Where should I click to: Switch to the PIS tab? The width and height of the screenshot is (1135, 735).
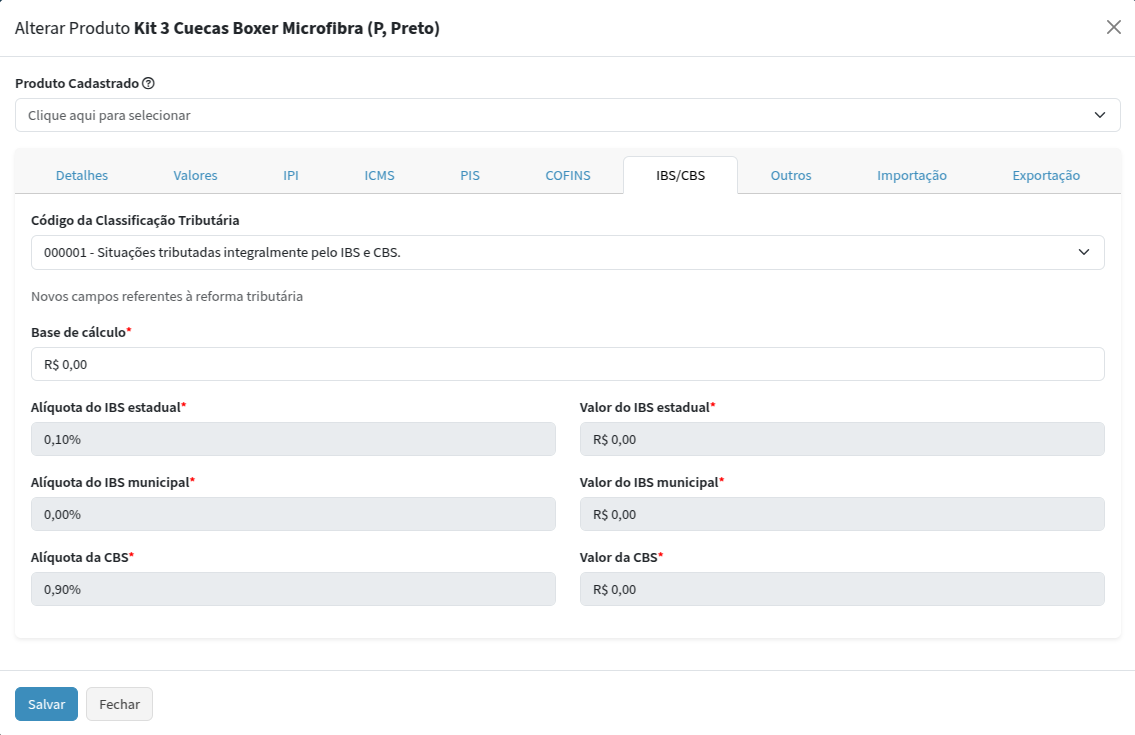click(x=470, y=175)
